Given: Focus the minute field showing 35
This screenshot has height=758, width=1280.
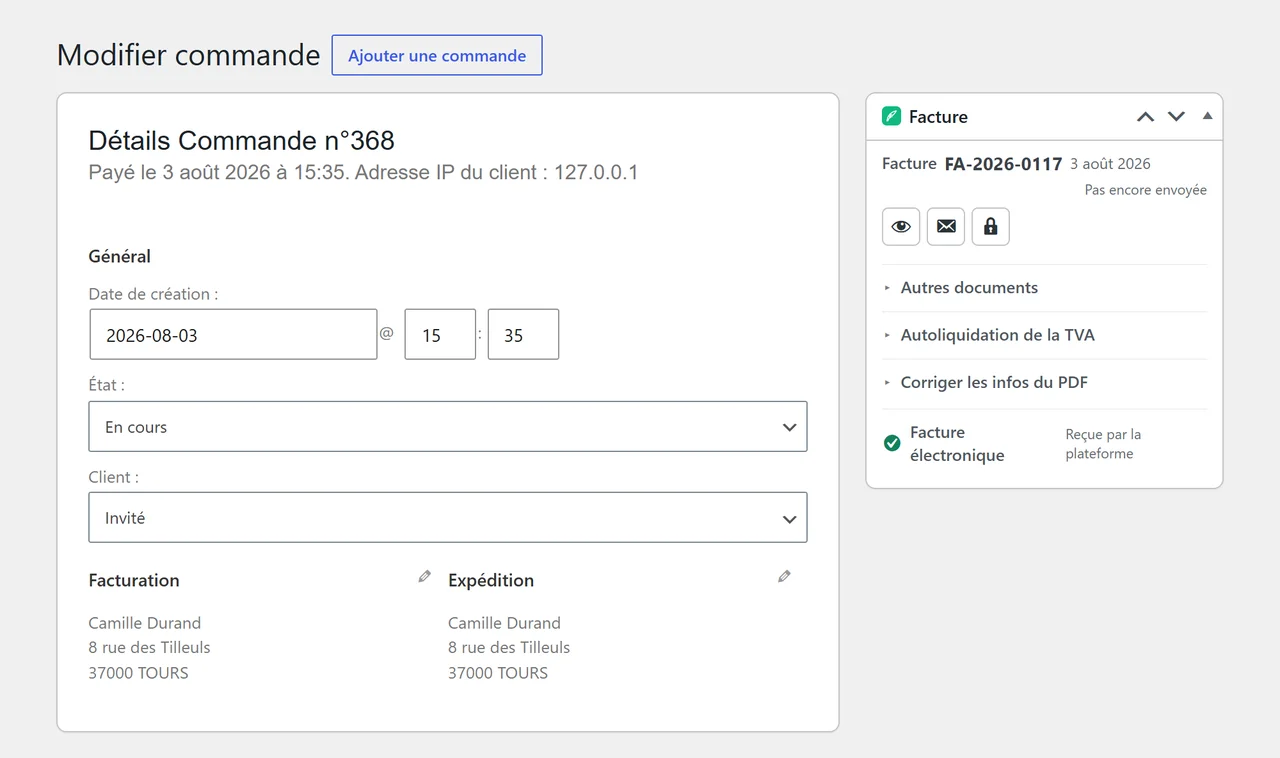Looking at the screenshot, I should [523, 335].
